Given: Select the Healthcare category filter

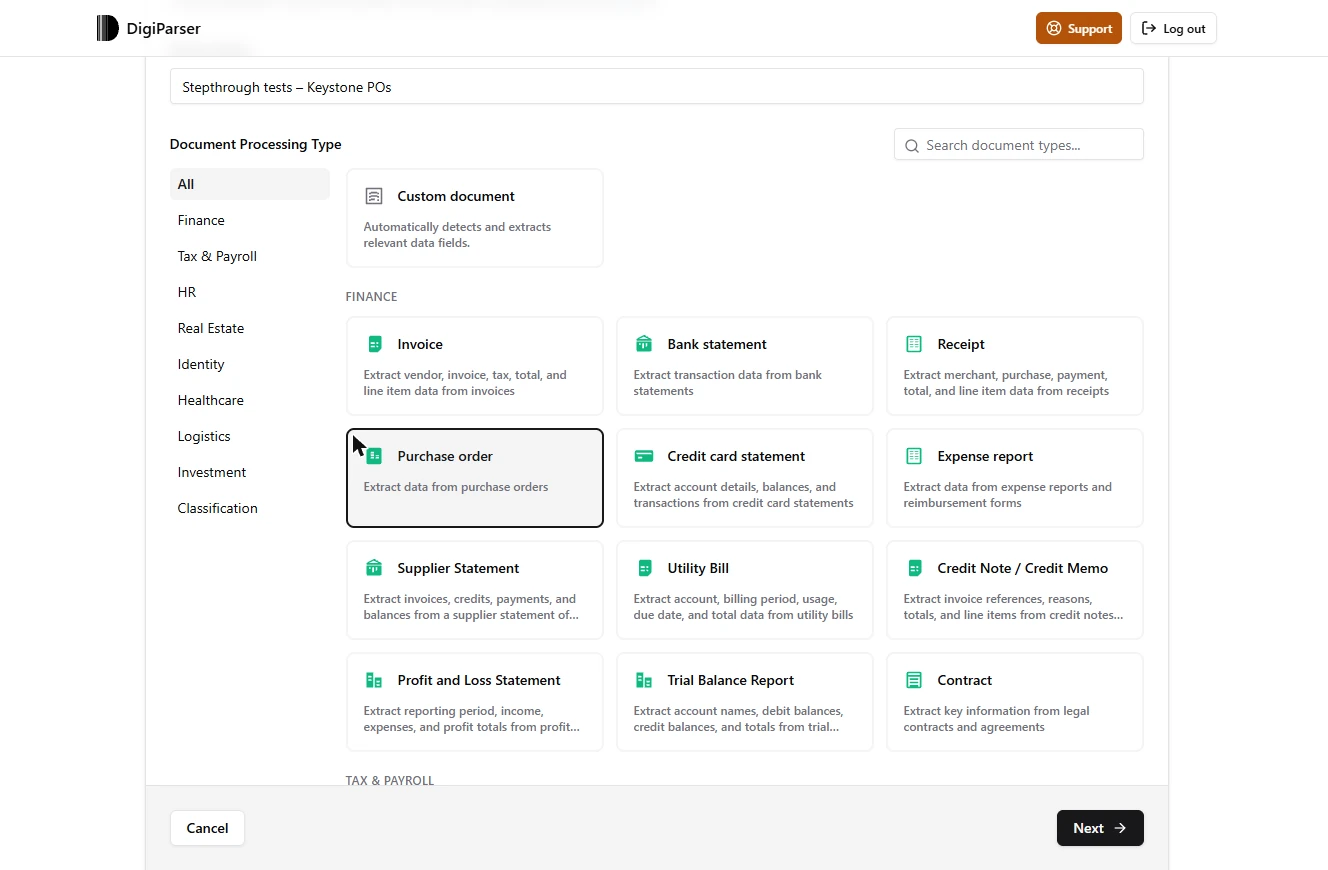Looking at the screenshot, I should click(x=250, y=400).
